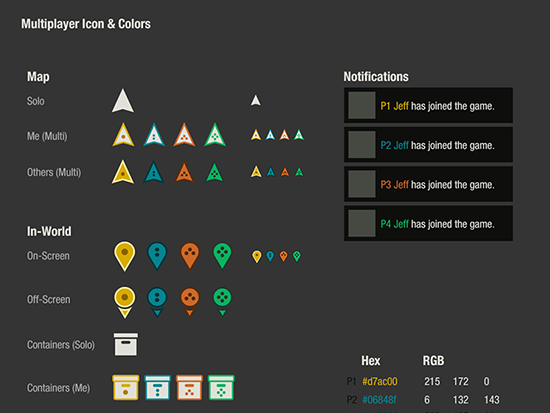Click the P2 hex value #06848f
The height and width of the screenshot is (413, 550).
[x=379, y=400]
